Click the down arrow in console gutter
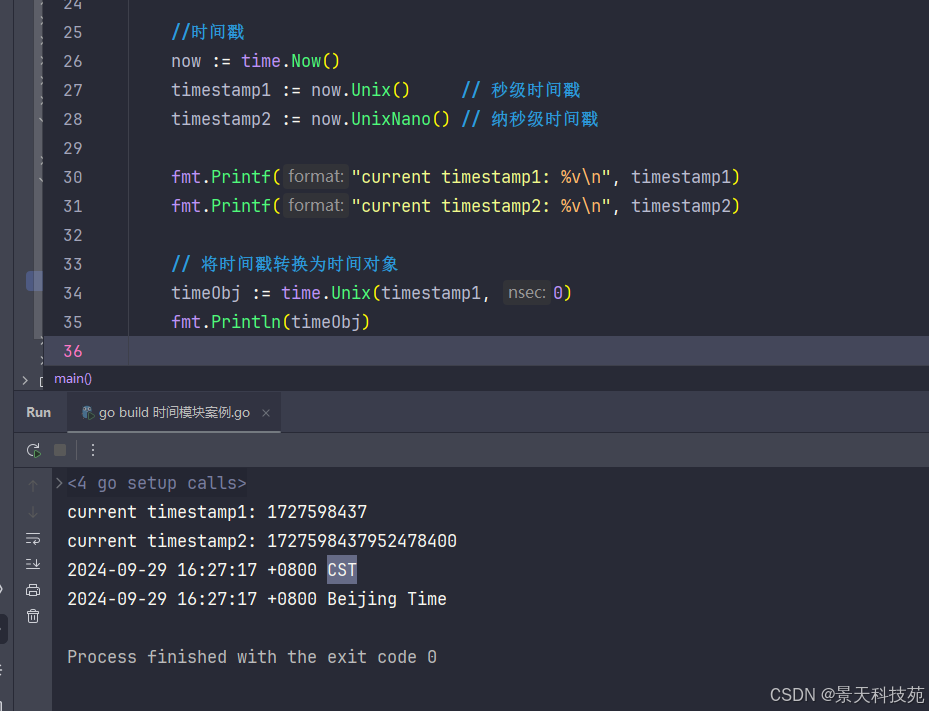The image size is (929, 711). [33, 512]
